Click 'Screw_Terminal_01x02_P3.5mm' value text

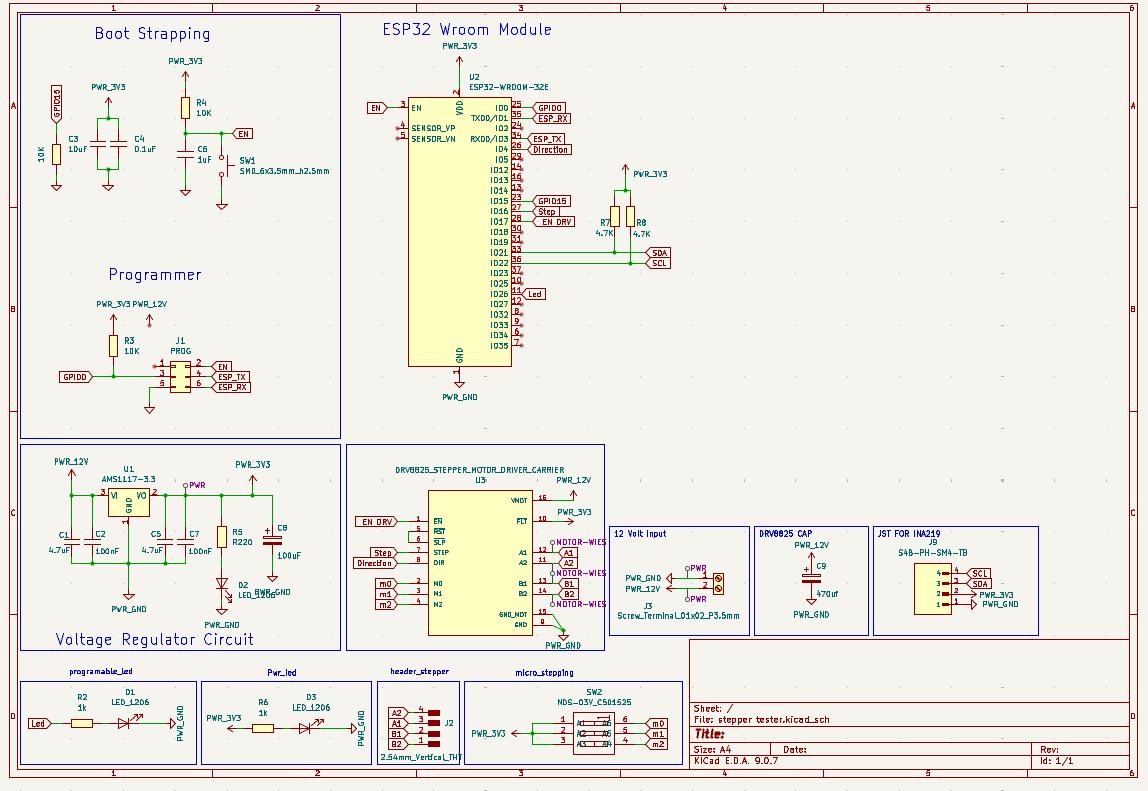pos(678,616)
